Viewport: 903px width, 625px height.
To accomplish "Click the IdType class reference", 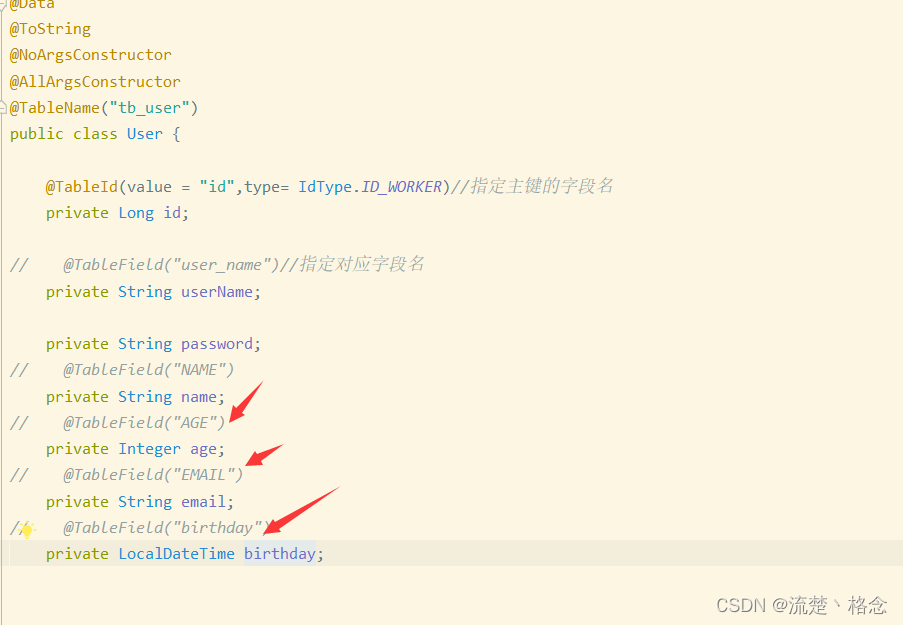I will 325,187.
